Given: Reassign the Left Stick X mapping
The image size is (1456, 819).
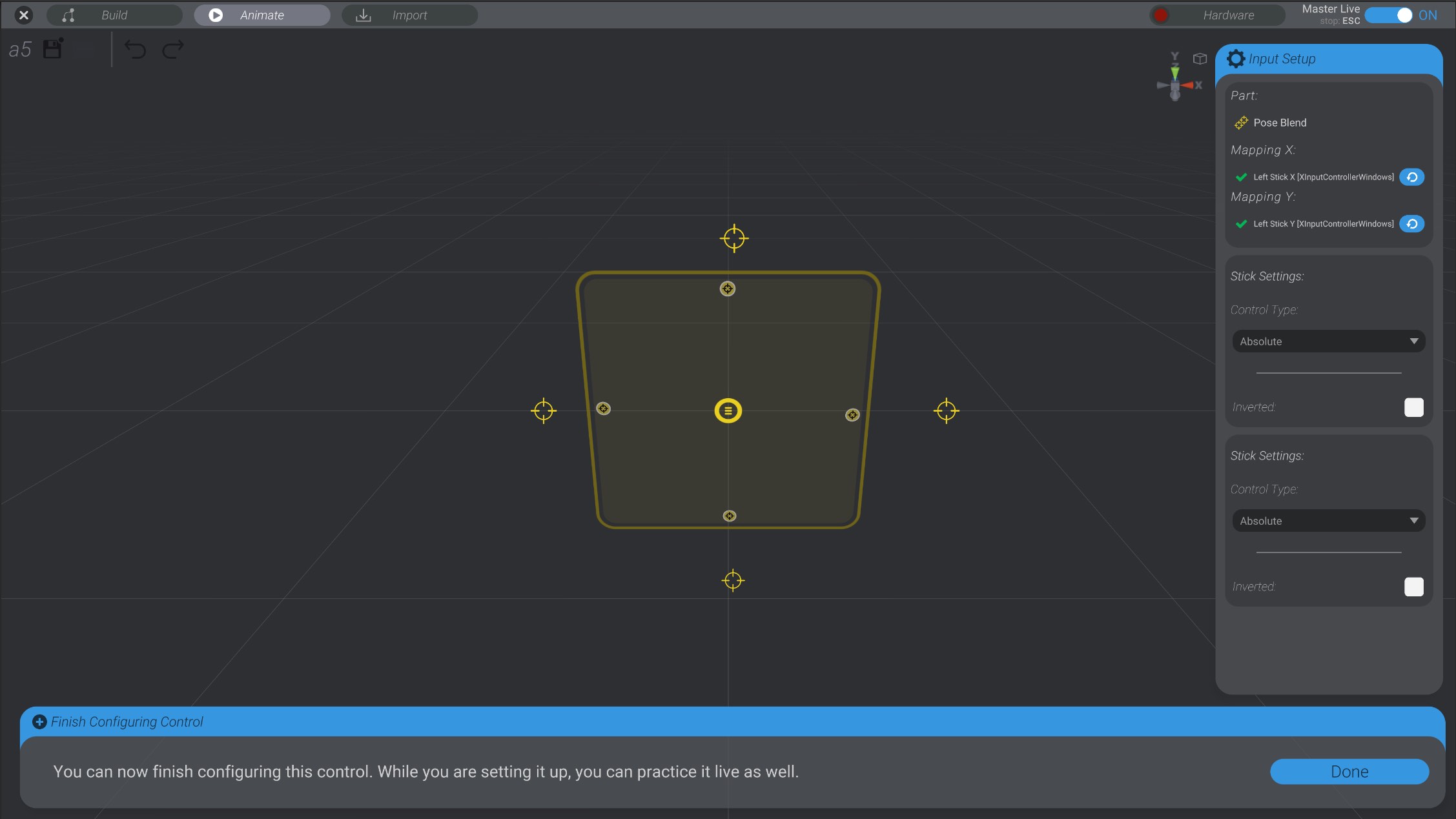Looking at the screenshot, I should [x=1411, y=177].
